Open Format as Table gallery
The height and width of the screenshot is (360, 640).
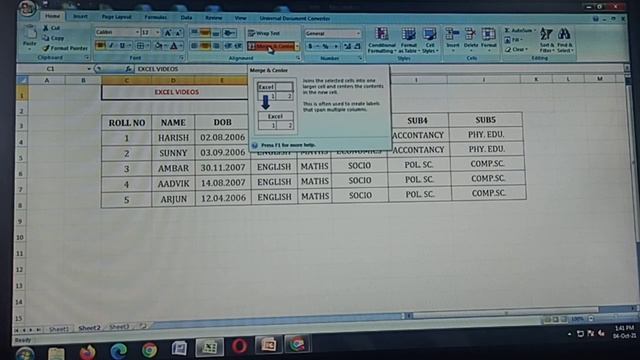408,40
